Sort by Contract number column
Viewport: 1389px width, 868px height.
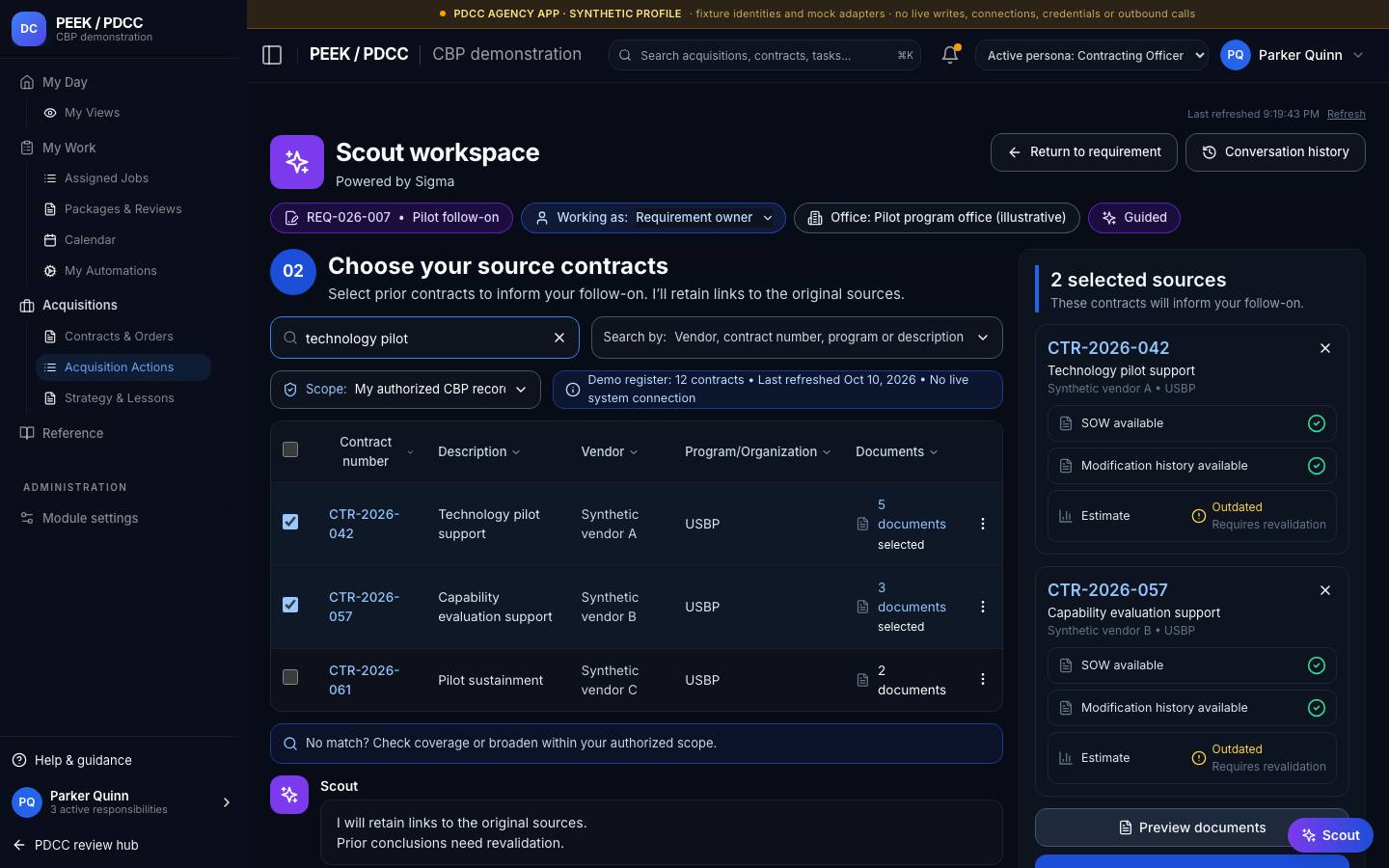point(374,451)
